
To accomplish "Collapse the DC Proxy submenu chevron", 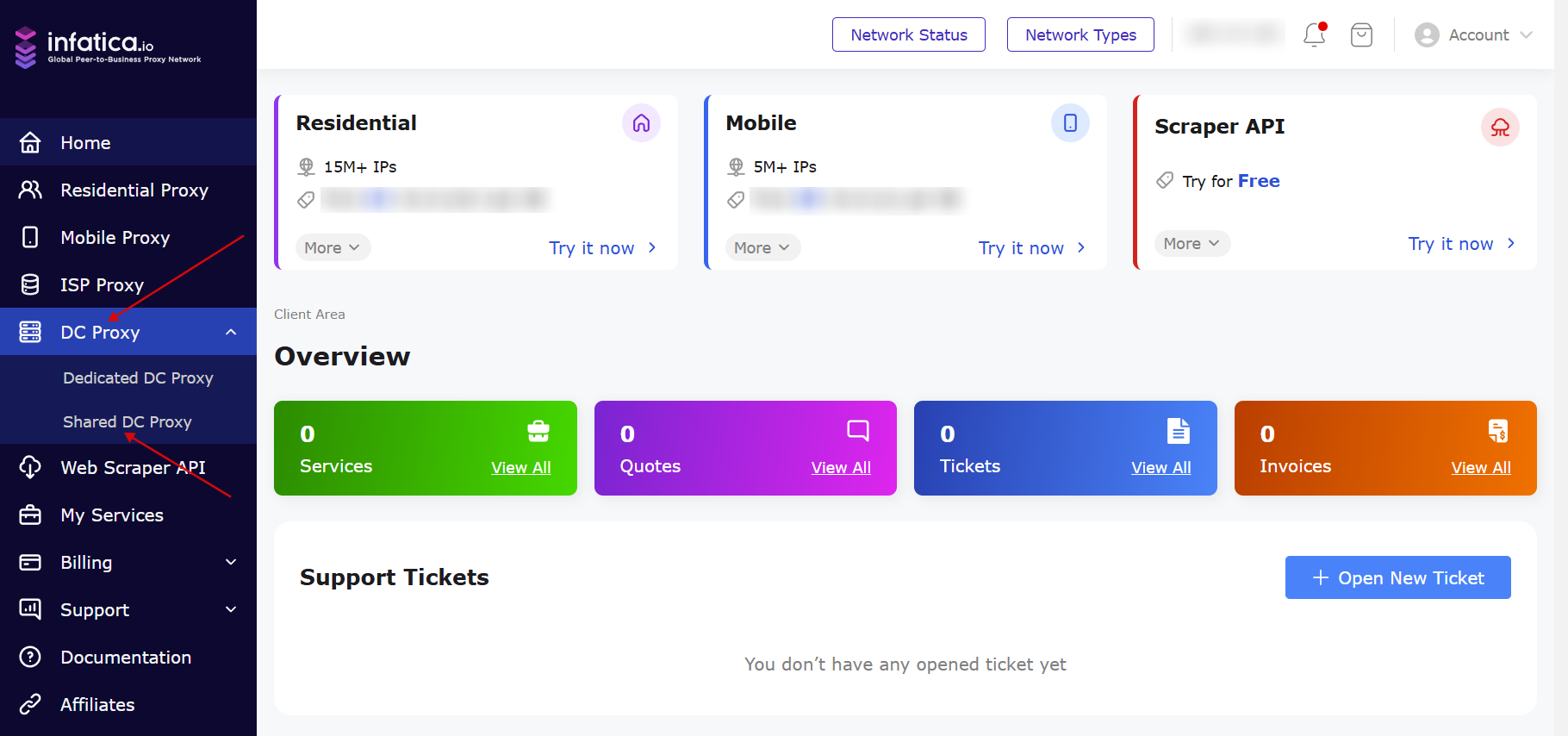I will pos(231,332).
